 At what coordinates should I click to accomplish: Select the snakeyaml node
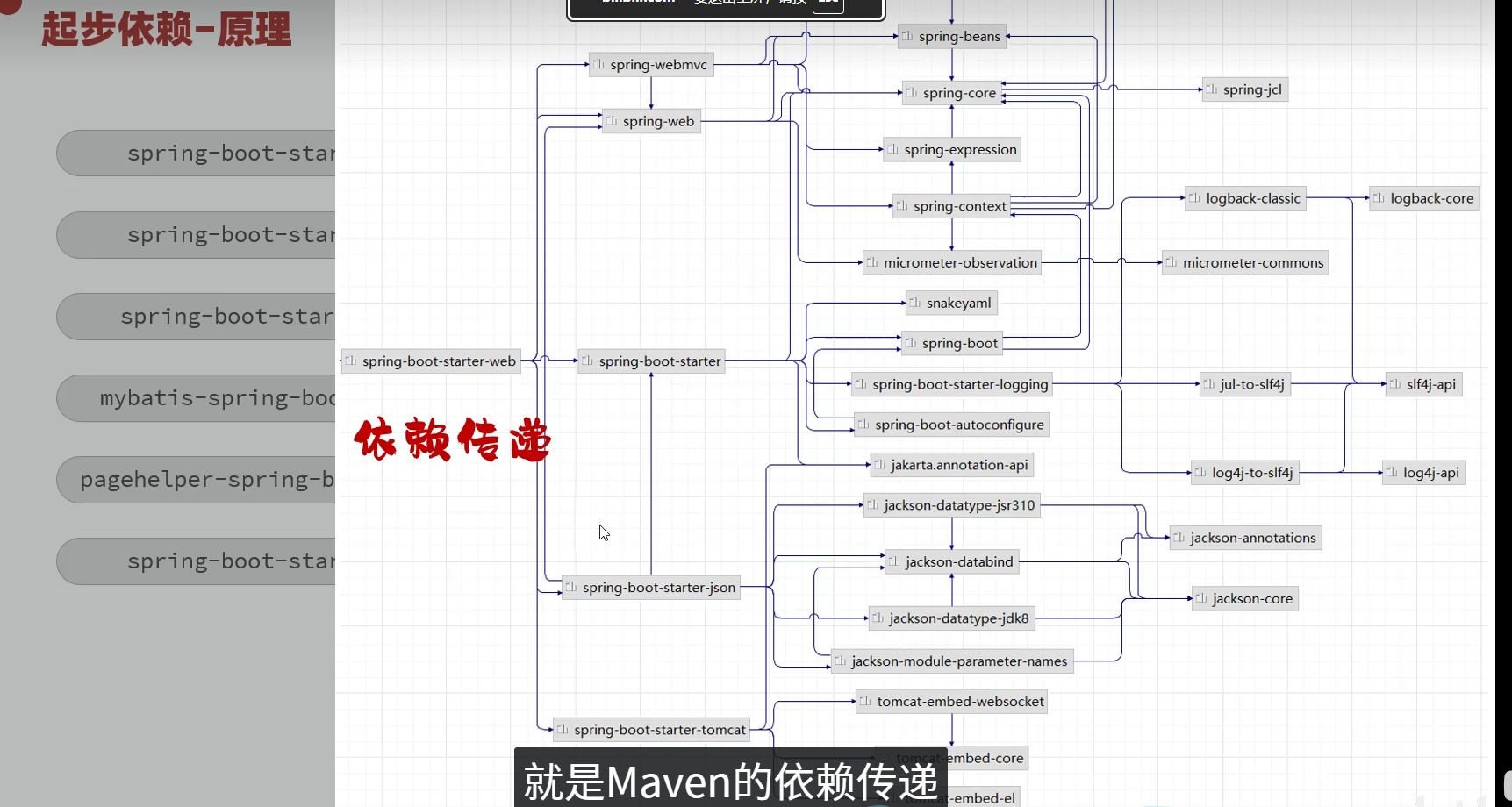[952, 304]
